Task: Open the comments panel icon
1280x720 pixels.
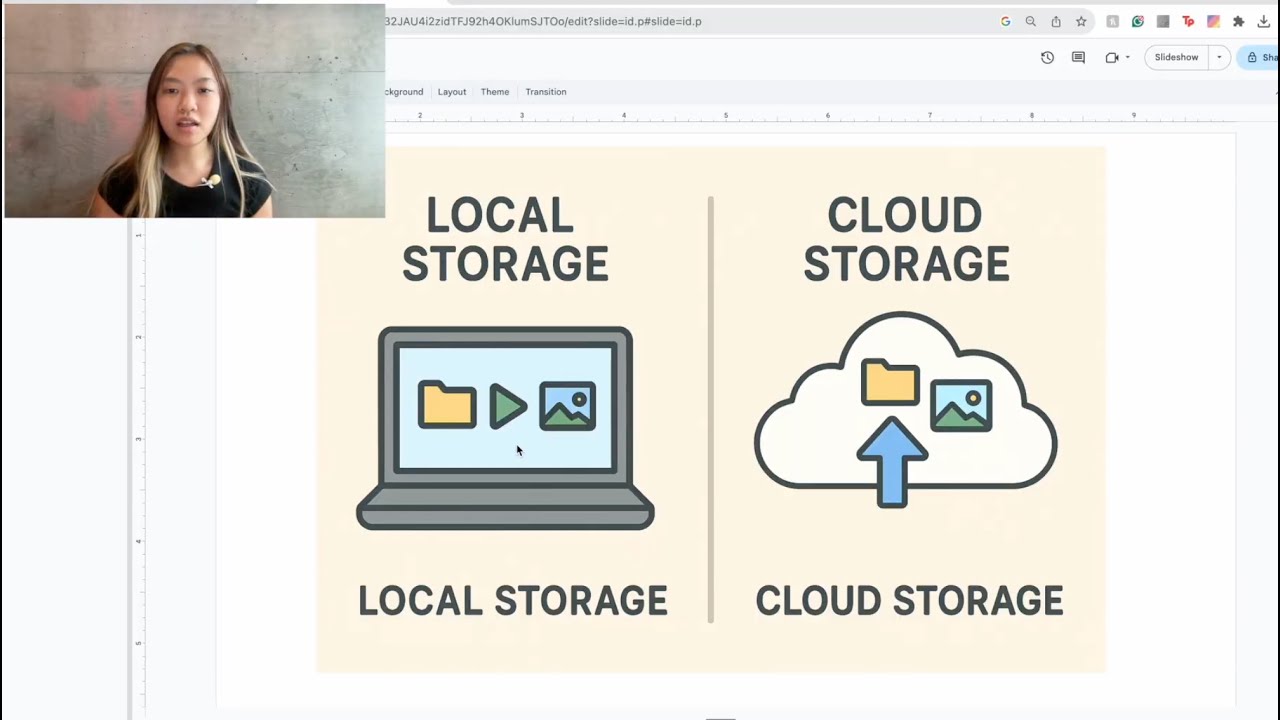Action: (1078, 57)
